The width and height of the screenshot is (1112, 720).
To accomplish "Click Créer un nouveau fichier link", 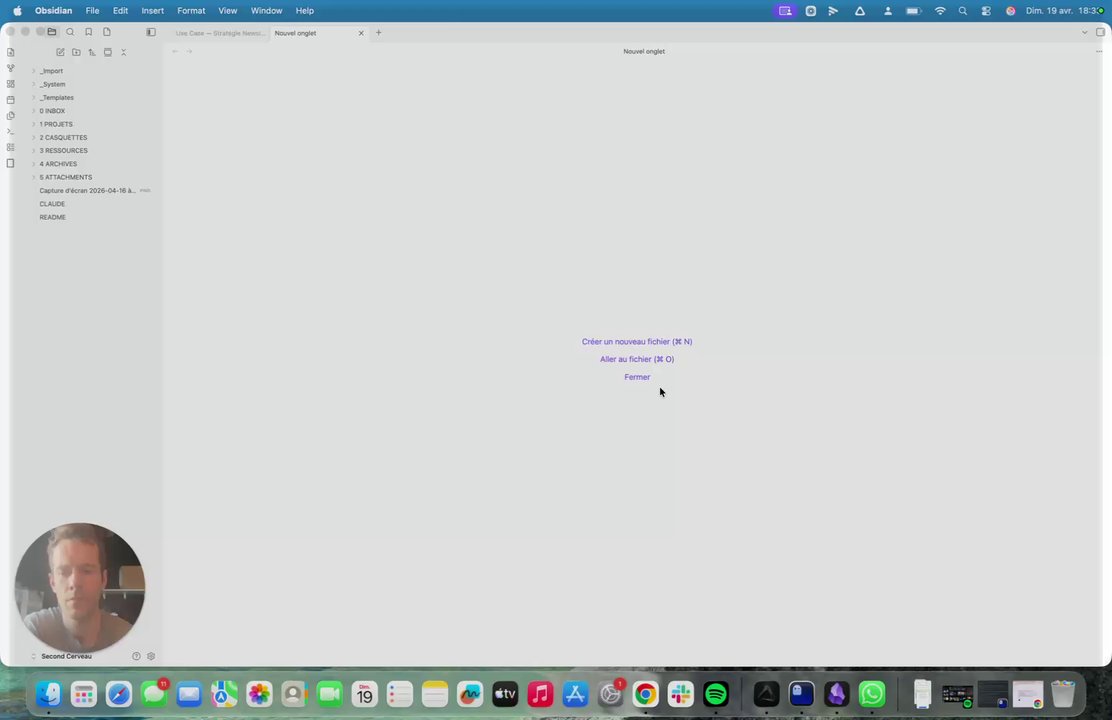I will pos(637,342).
